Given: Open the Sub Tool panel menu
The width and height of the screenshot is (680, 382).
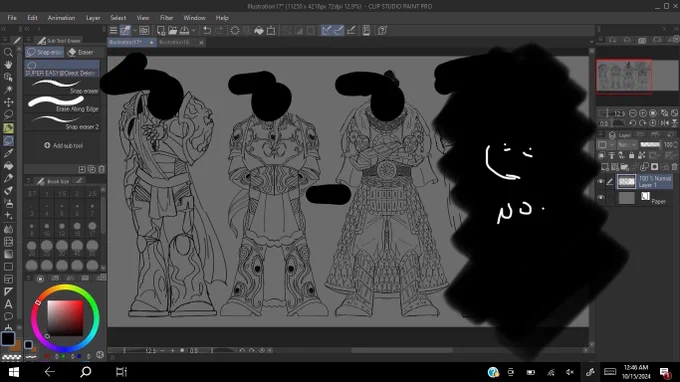Looking at the screenshot, I should 29,40.
